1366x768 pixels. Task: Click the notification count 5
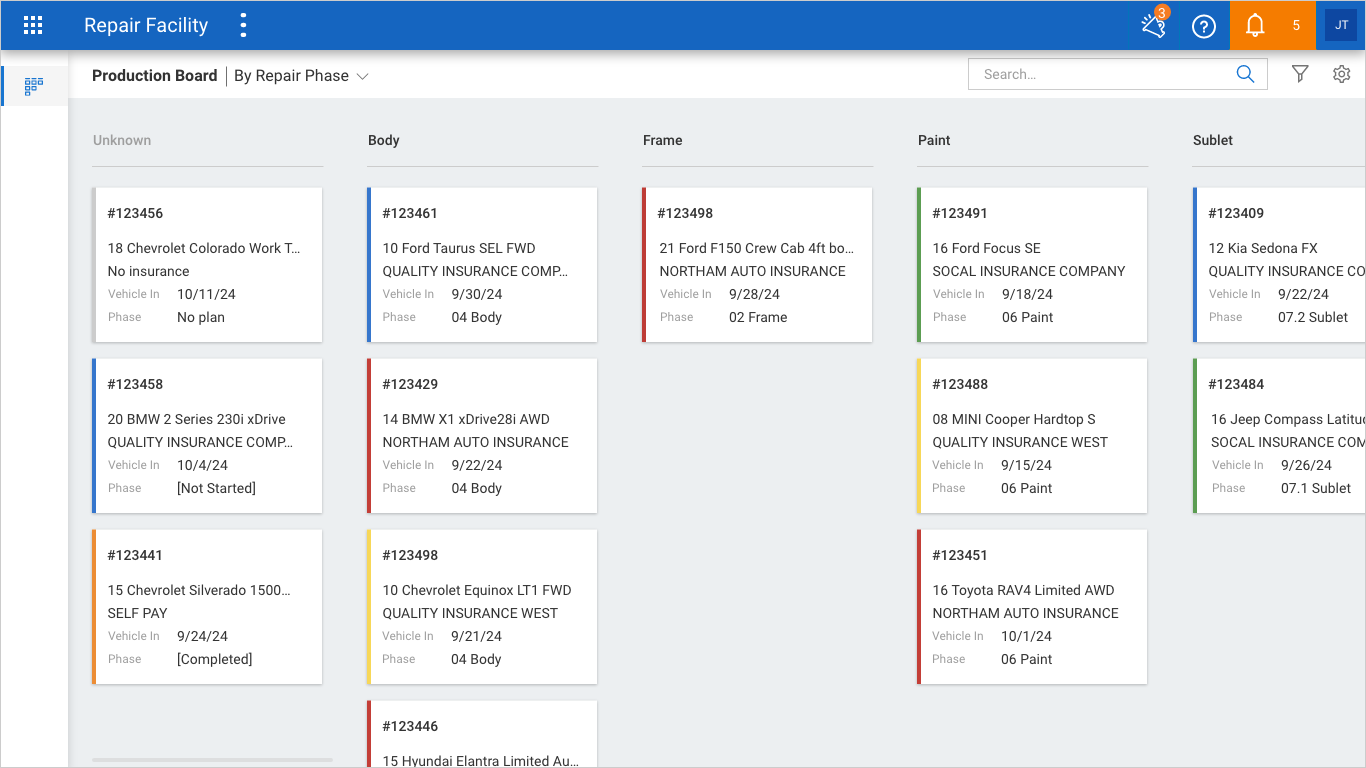1296,26
